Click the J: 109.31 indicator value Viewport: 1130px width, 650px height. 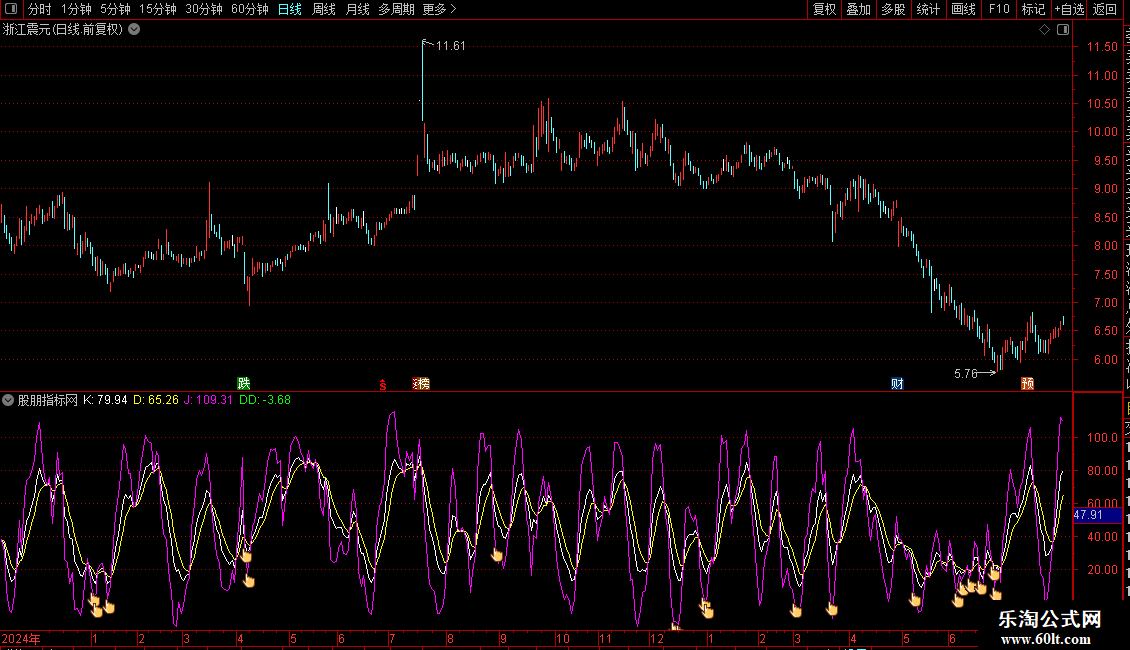tap(208, 400)
